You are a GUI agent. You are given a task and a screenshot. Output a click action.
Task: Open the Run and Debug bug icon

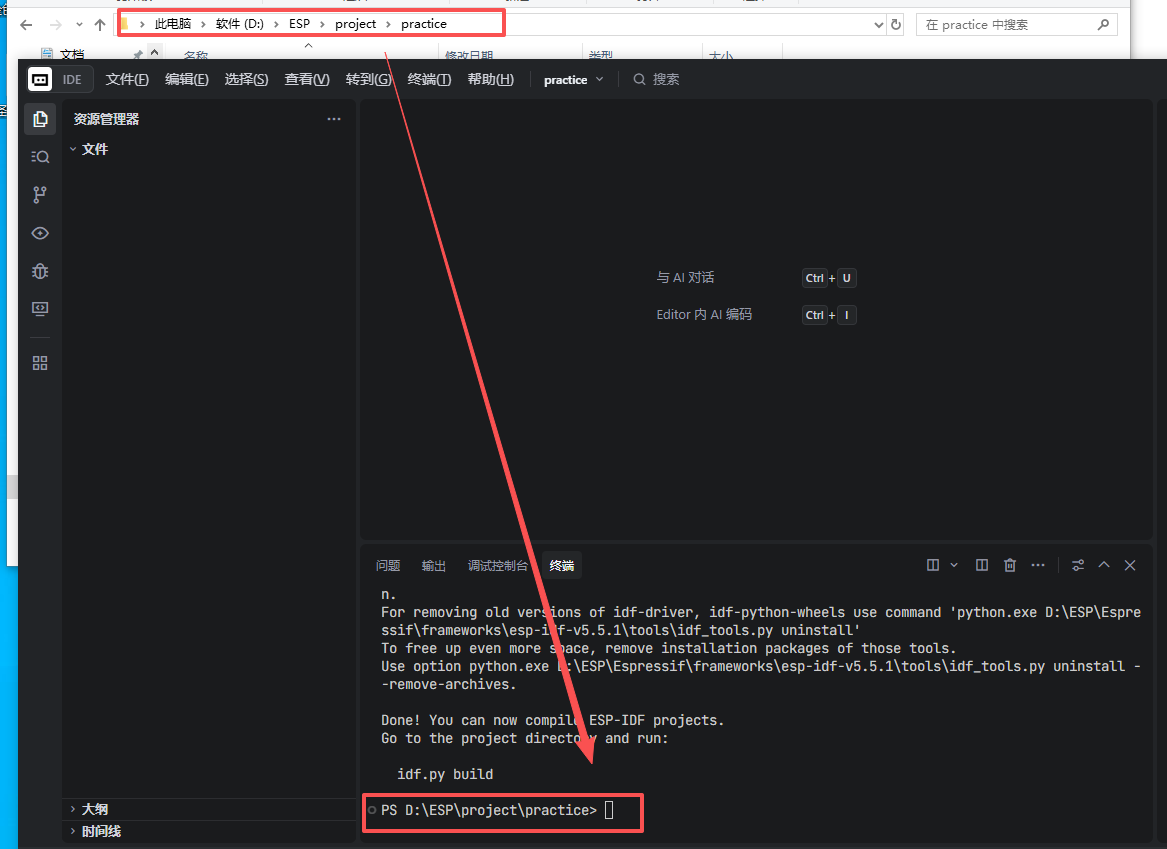[40, 271]
